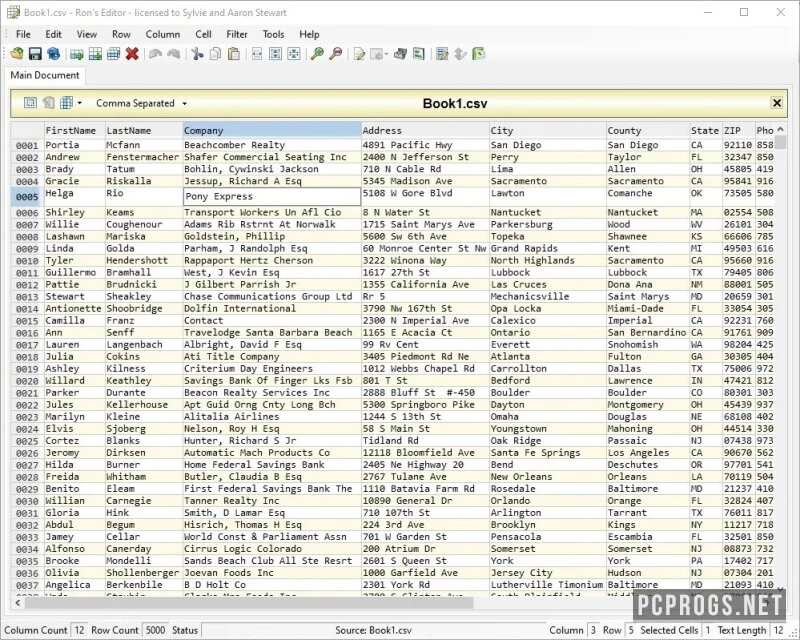Click the printer toolbar icon
The height and width of the screenshot is (640, 800).
click(401, 54)
